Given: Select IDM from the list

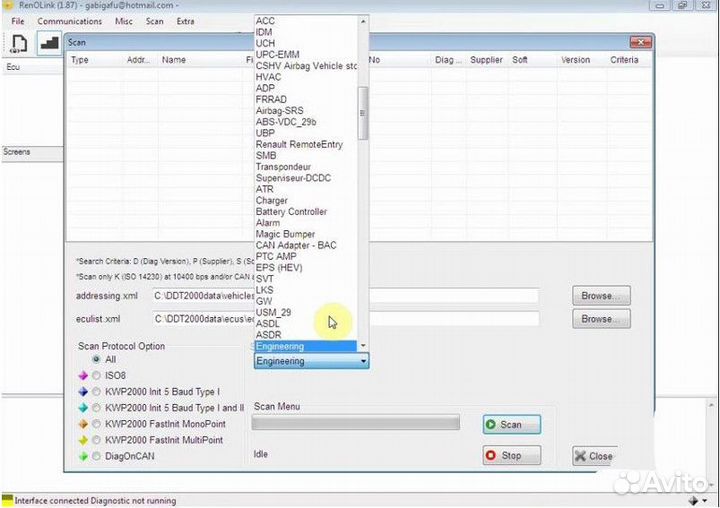Looking at the screenshot, I should click(305, 32).
